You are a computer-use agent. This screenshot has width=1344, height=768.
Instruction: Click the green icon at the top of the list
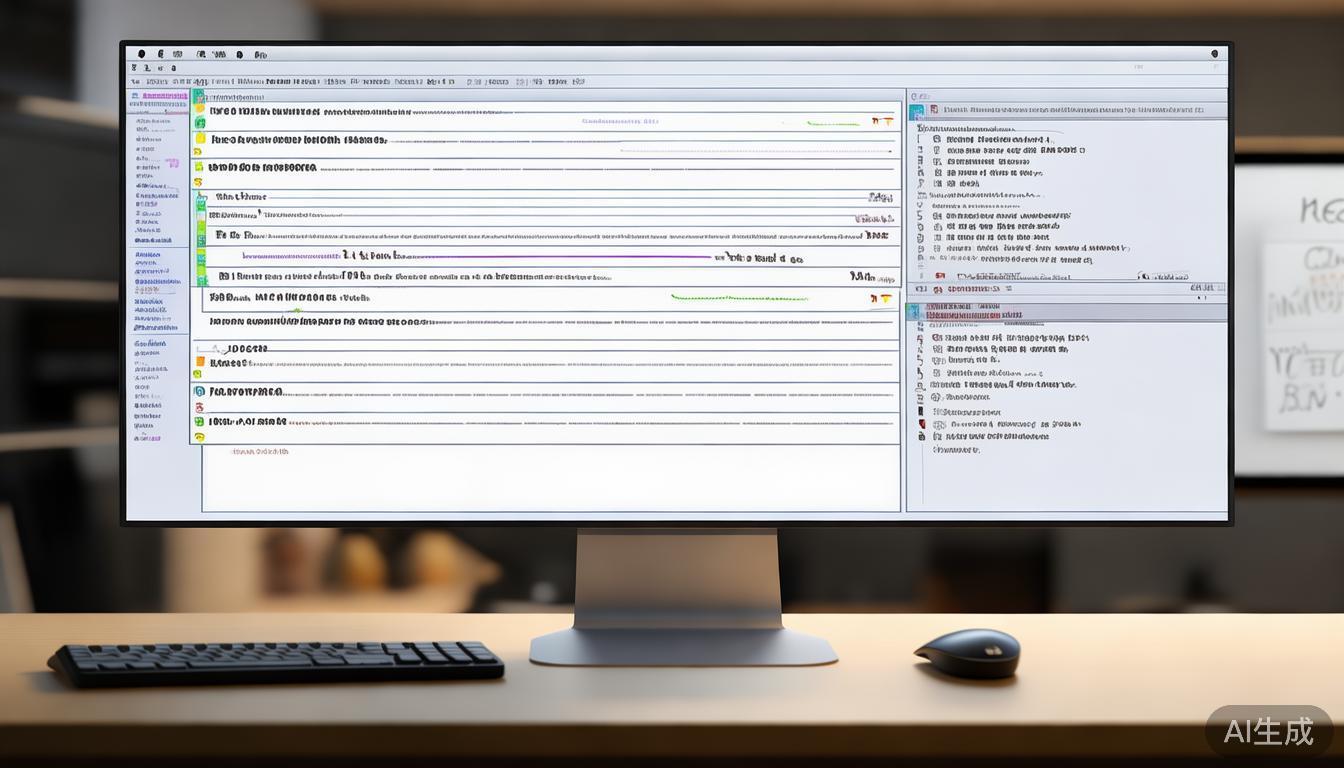(198, 97)
